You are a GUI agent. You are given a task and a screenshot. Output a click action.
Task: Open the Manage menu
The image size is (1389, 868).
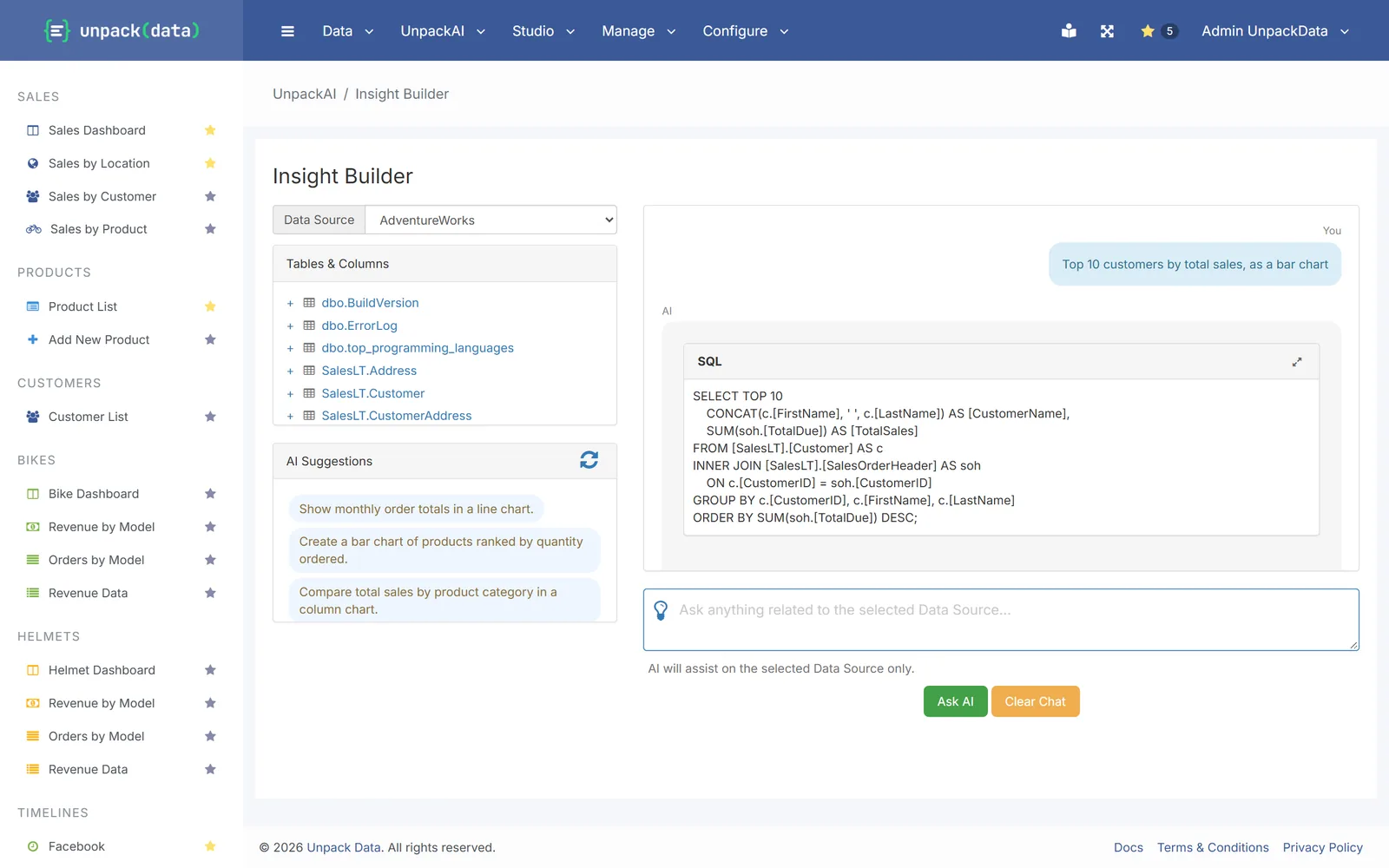[638, 31]
